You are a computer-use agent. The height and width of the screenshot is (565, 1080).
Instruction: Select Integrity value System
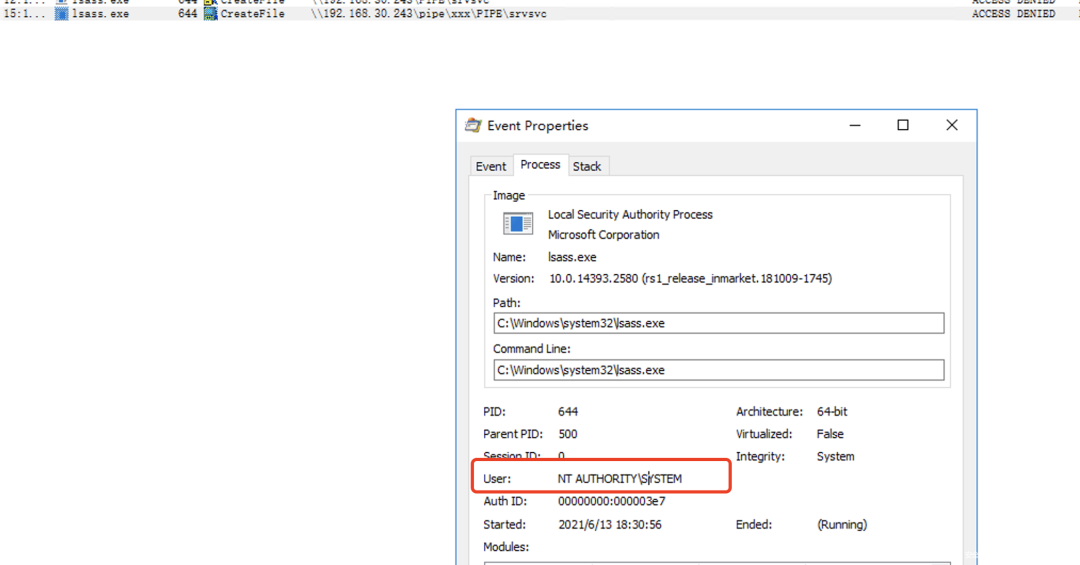835,456
